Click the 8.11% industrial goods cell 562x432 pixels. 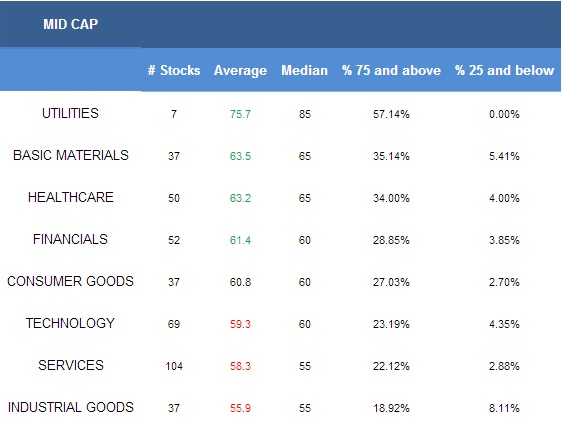pyautogui.click(x=504, y=408)
